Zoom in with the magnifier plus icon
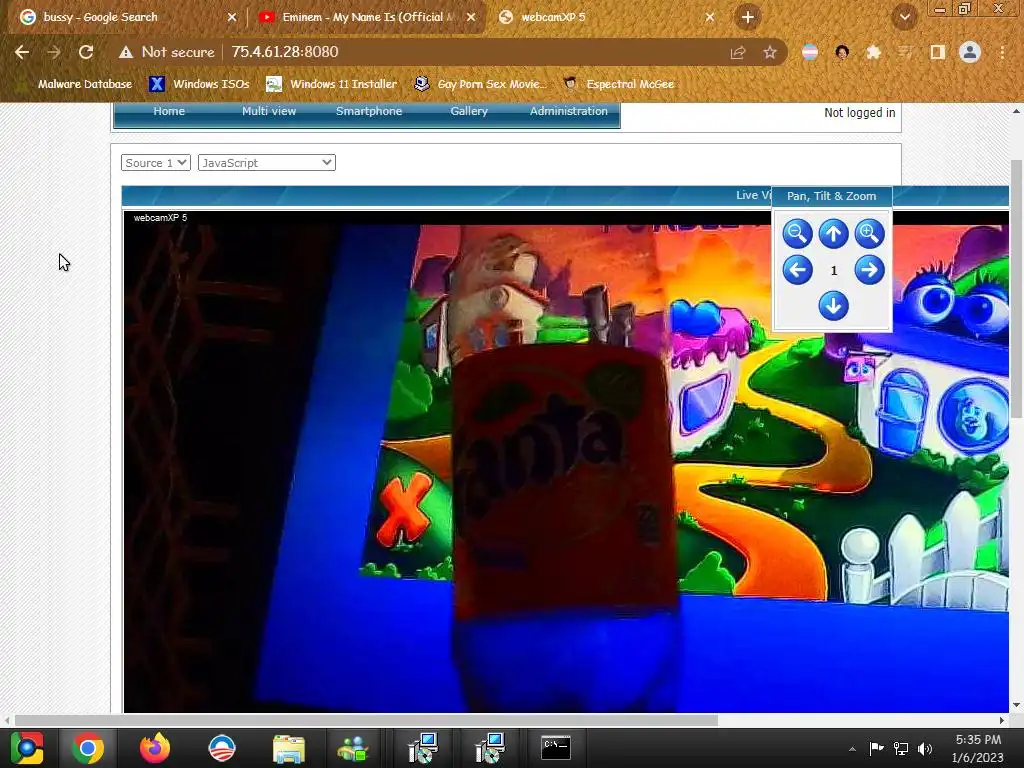The image size is (1024, 768). coord(869,234)
